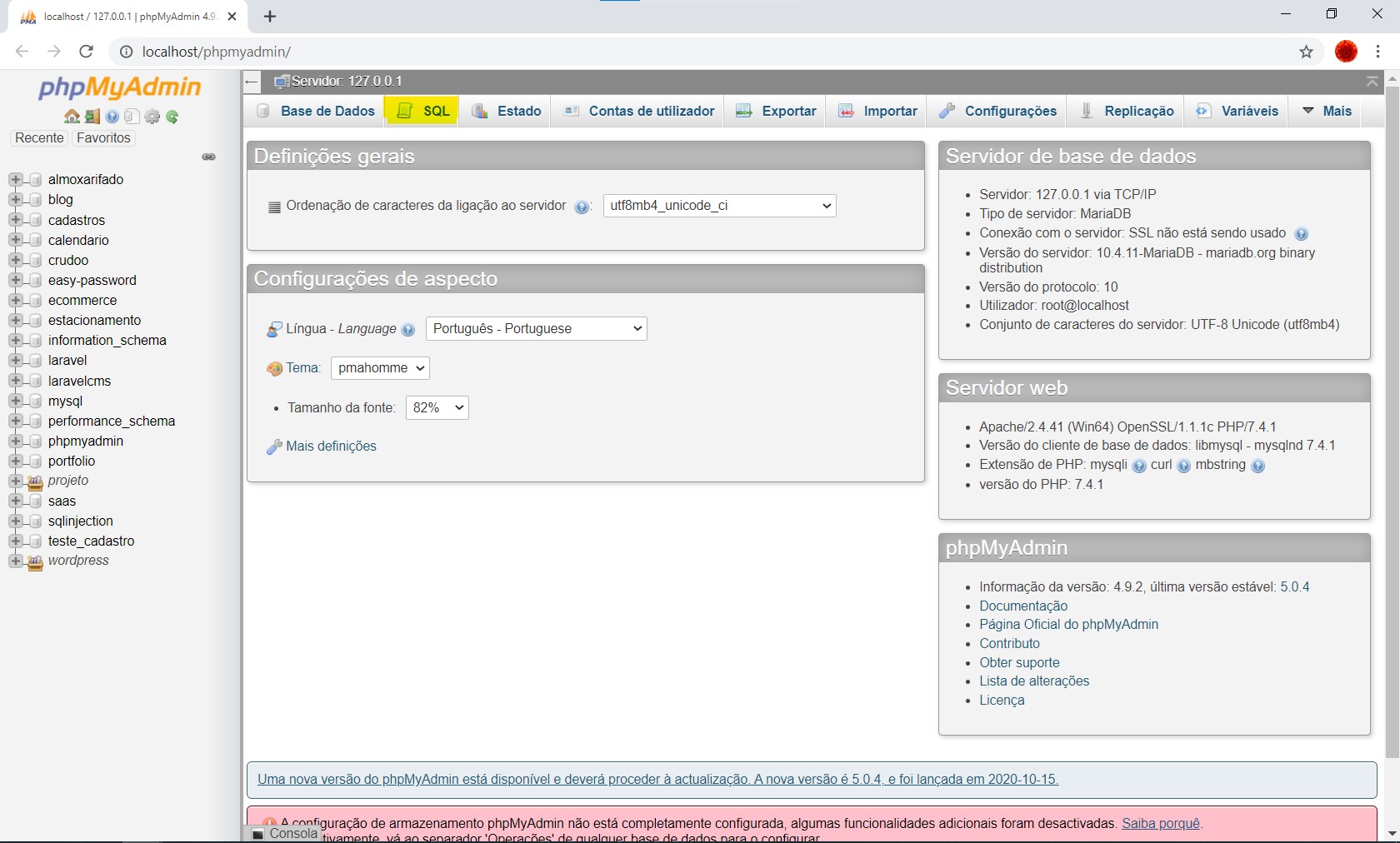1400x843 pixels.
Task: Click the Saiba porquê link
Action: coord(1161,824)
